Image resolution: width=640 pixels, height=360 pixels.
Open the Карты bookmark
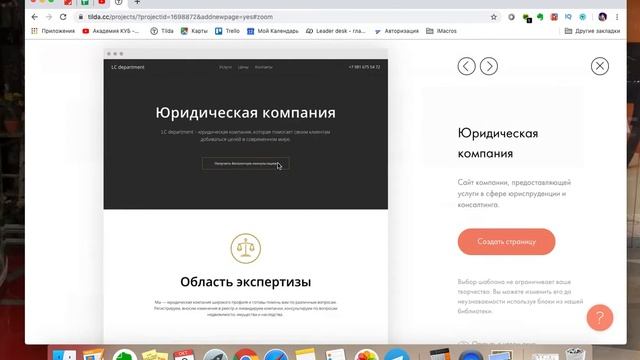194,31
